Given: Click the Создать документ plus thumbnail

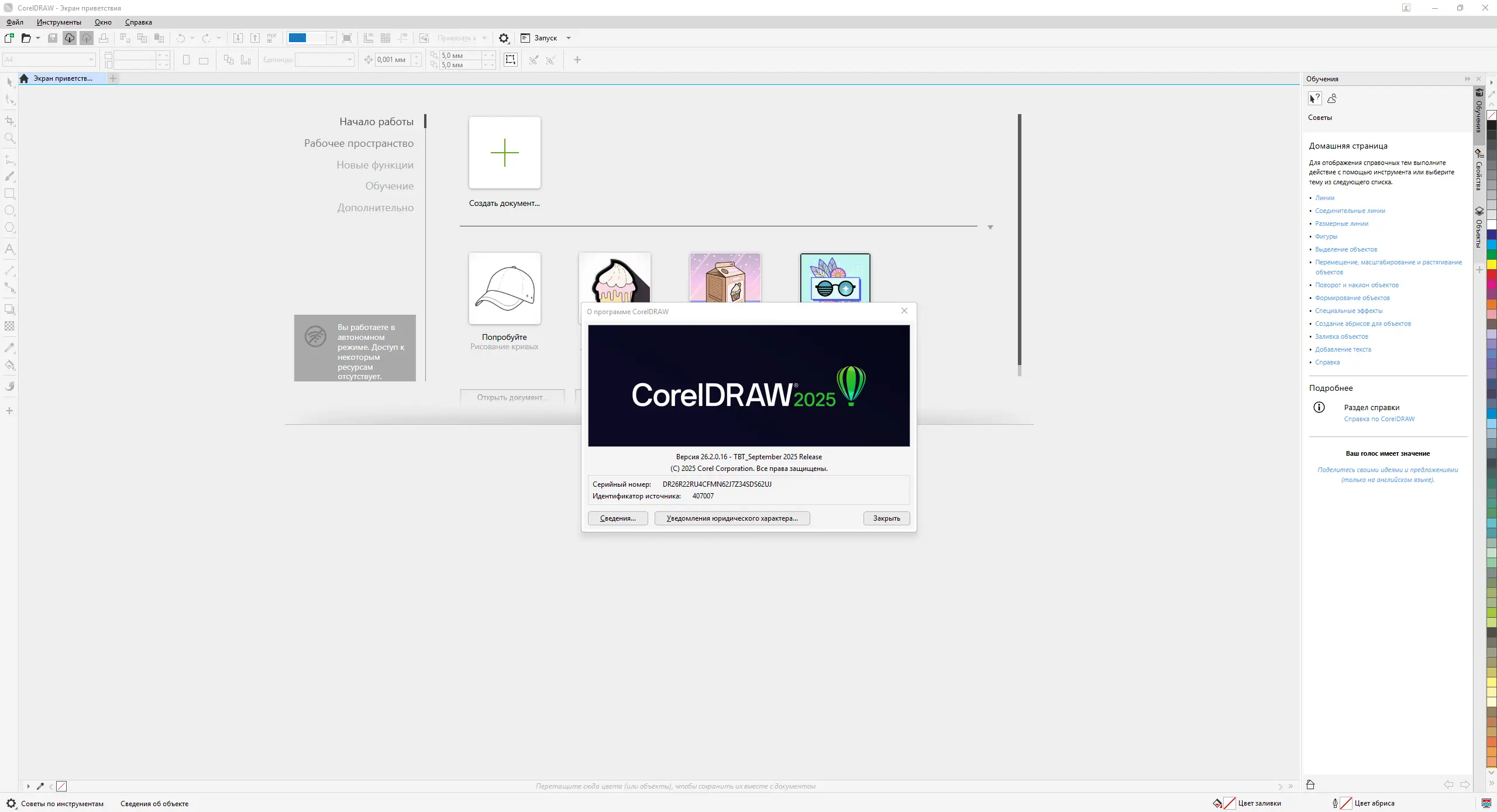Looking at the screenshot, I should (504, 153).
